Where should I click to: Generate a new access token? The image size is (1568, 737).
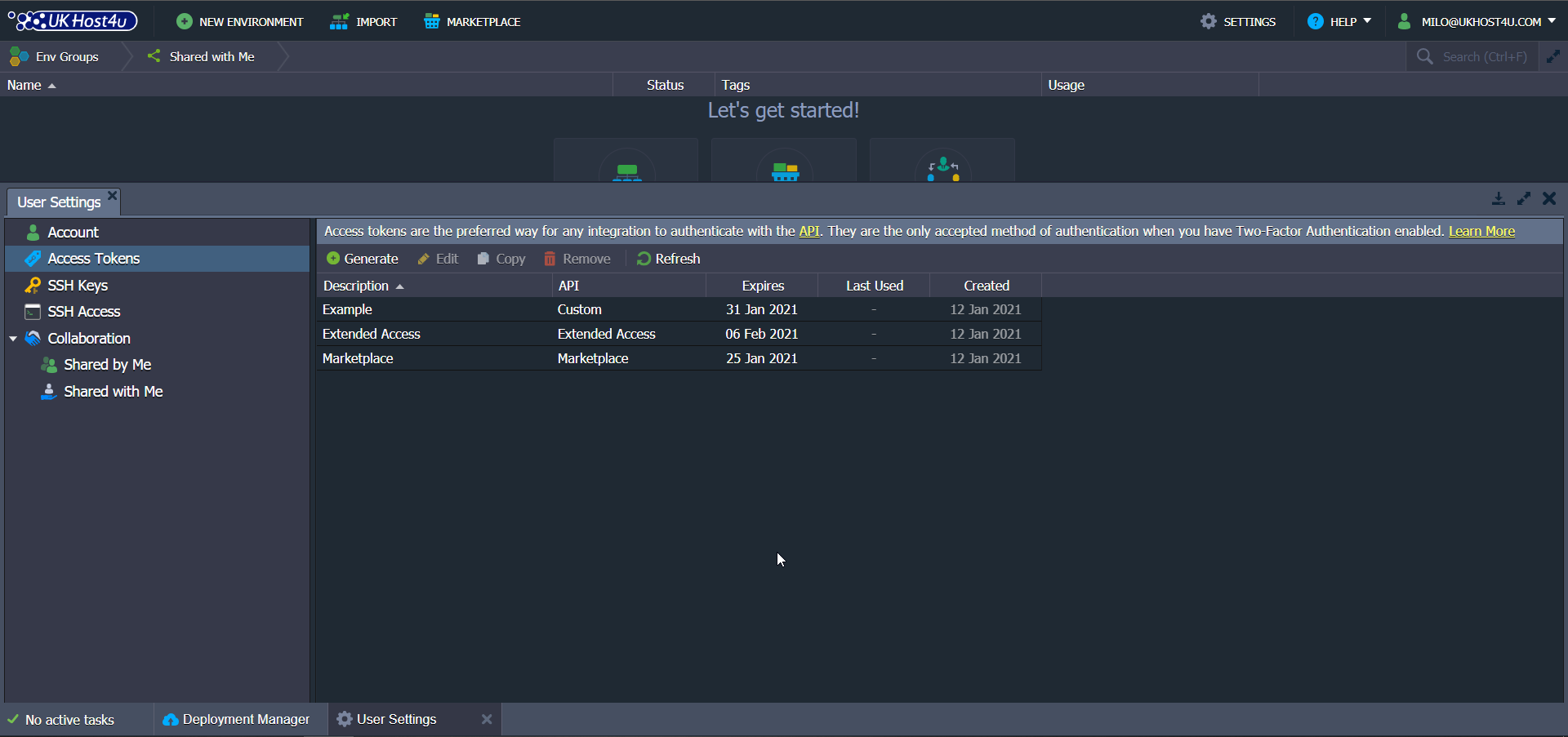click(362, 258)
